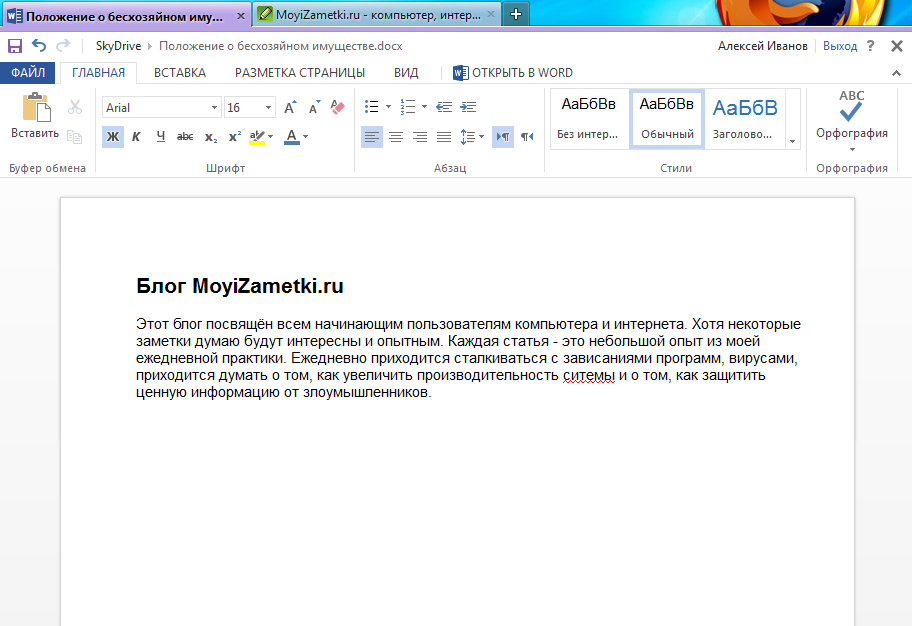
Task: Open the highlight color dropdown arrow
Action: point(270,137)
